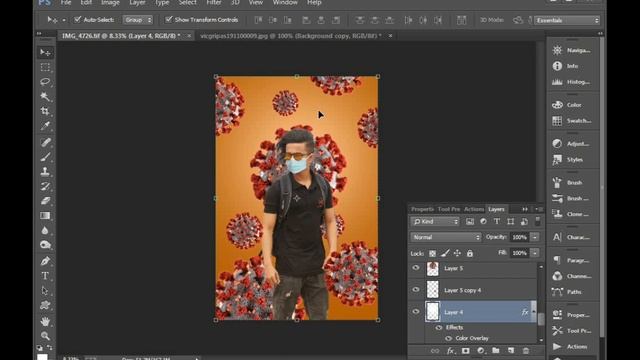The width and height of the screenshot is (640, 360).
Task: Select the Healing Brush tool
Action: 45,142
